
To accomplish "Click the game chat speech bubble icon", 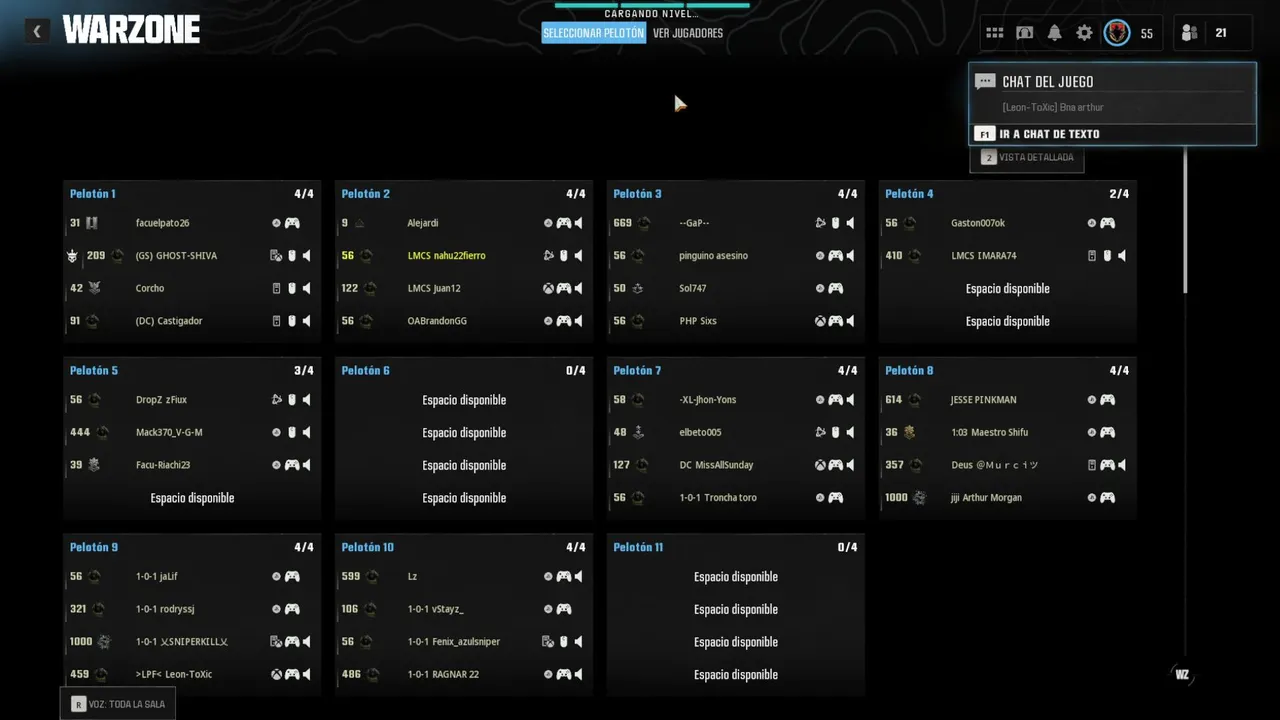I will point(985,82).
